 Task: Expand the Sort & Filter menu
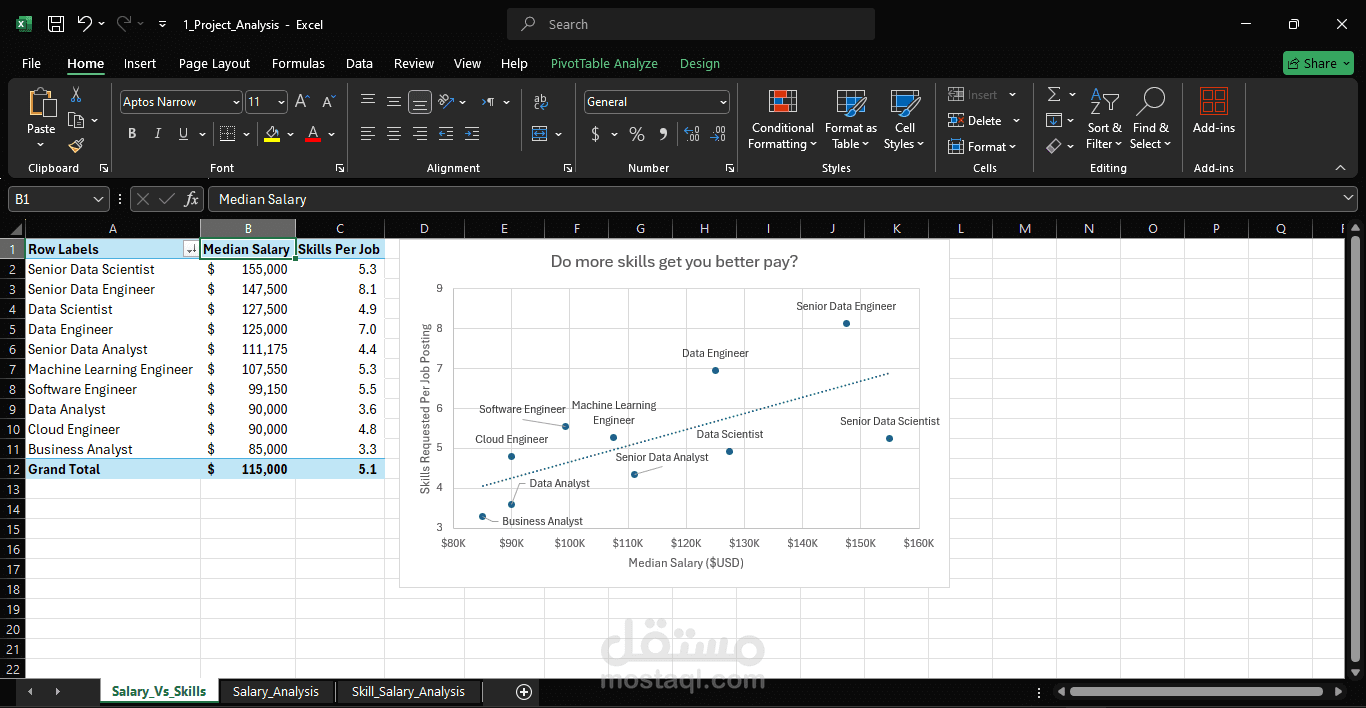pyautogui.click(x=1104, y=118)
